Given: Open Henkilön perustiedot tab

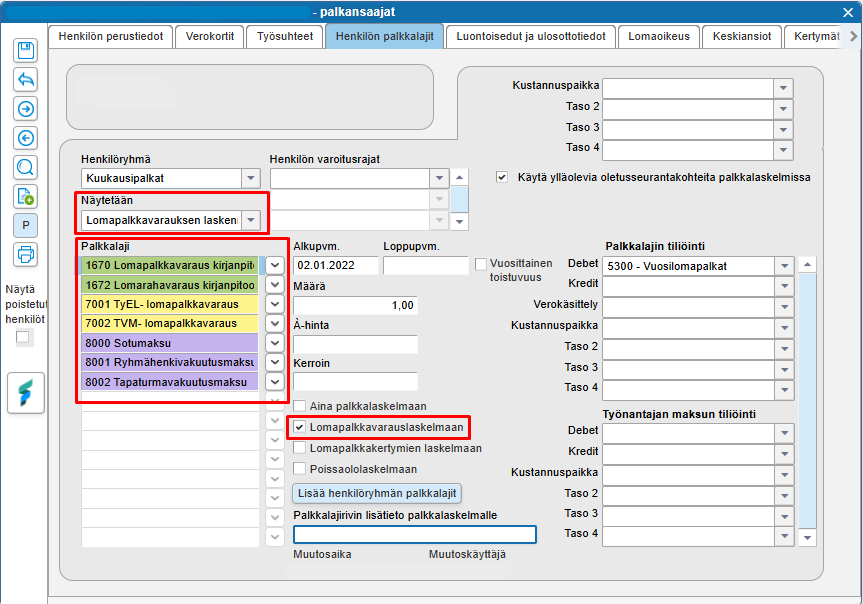Looking at the screenshot, I should 111,36.
